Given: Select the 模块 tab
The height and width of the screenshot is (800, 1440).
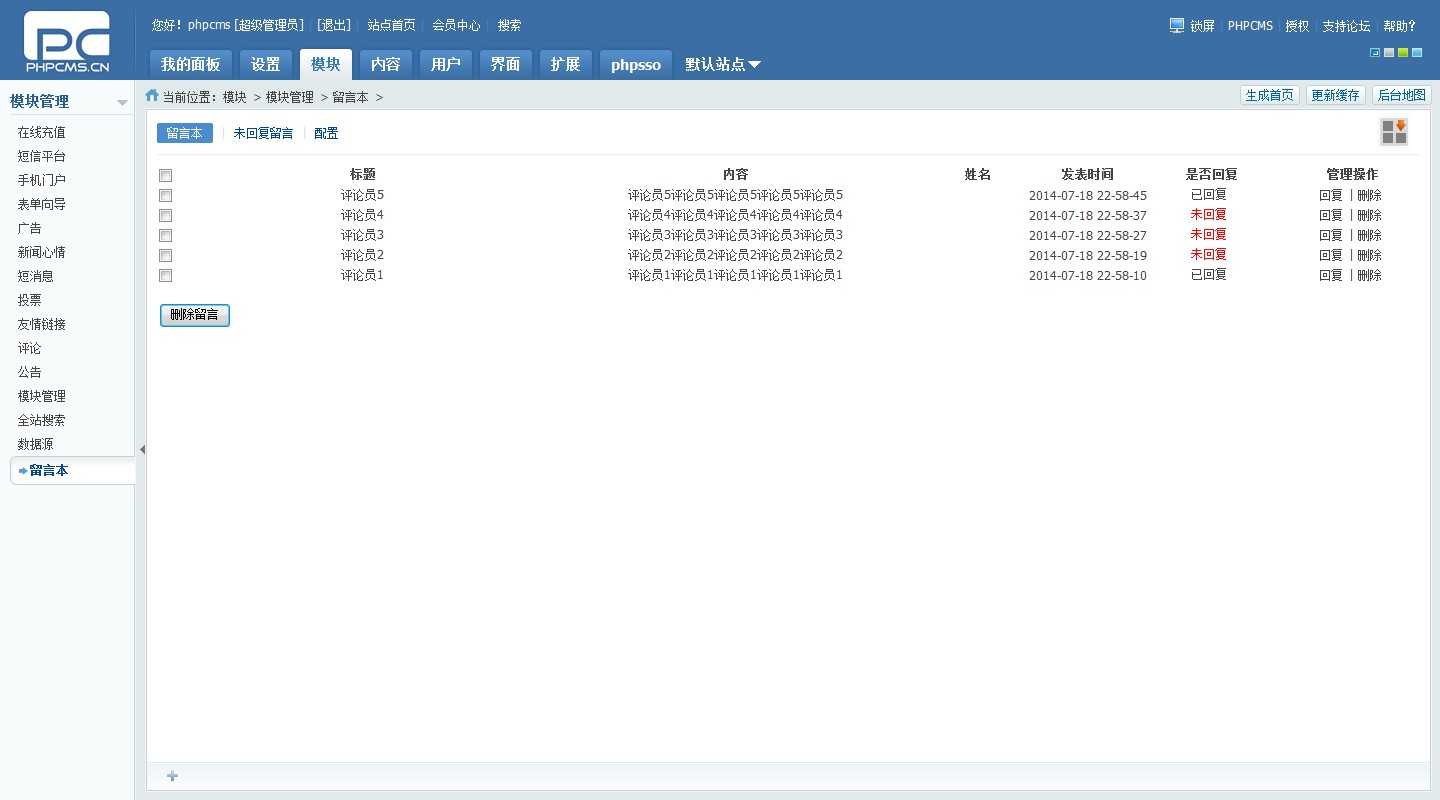Looking at the screenshot, I should pyautogui.click(x=326, y=64).
